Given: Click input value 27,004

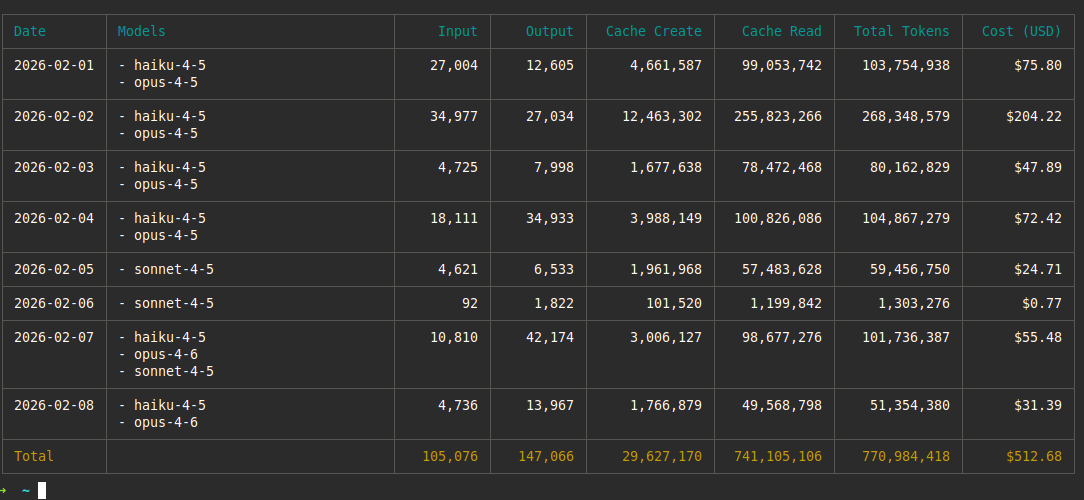Looking at the screenshot, I should (454, 65).
